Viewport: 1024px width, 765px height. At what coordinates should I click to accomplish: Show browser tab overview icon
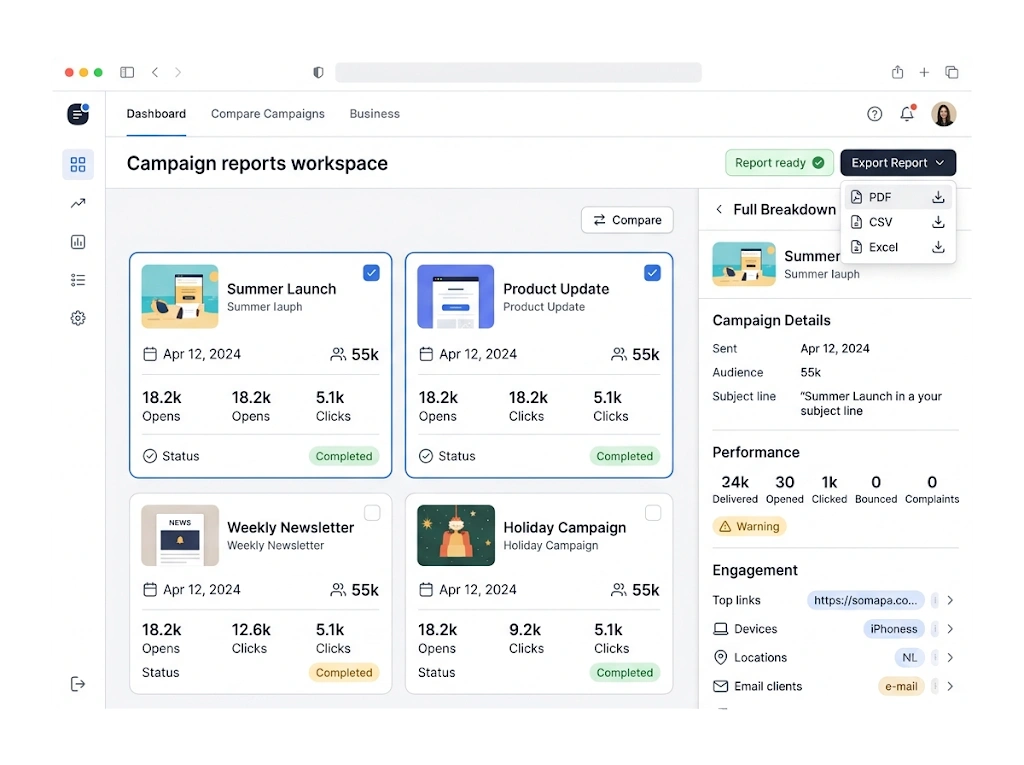[952, 72]
